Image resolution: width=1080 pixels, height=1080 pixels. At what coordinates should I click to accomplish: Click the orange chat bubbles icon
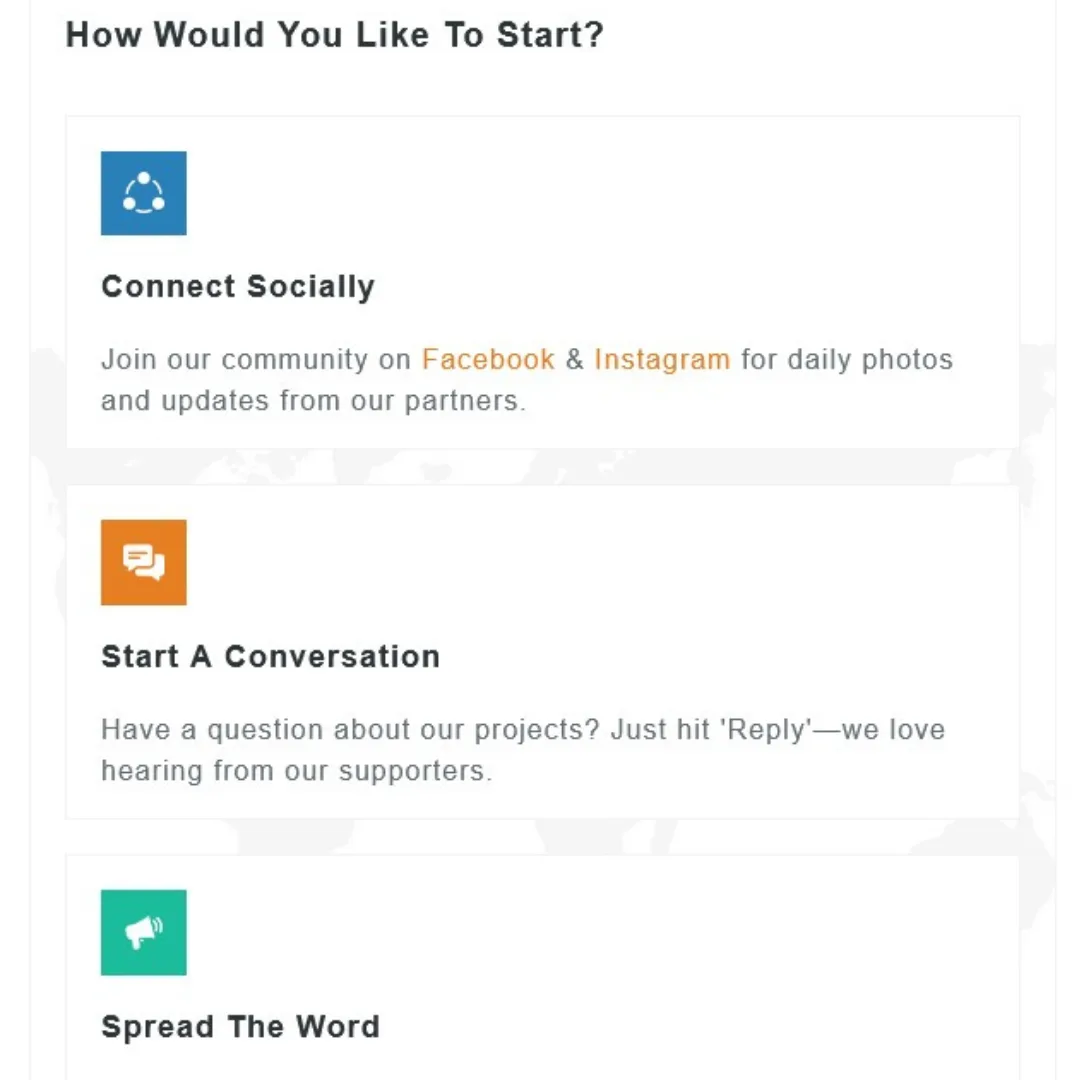point(143,562)
